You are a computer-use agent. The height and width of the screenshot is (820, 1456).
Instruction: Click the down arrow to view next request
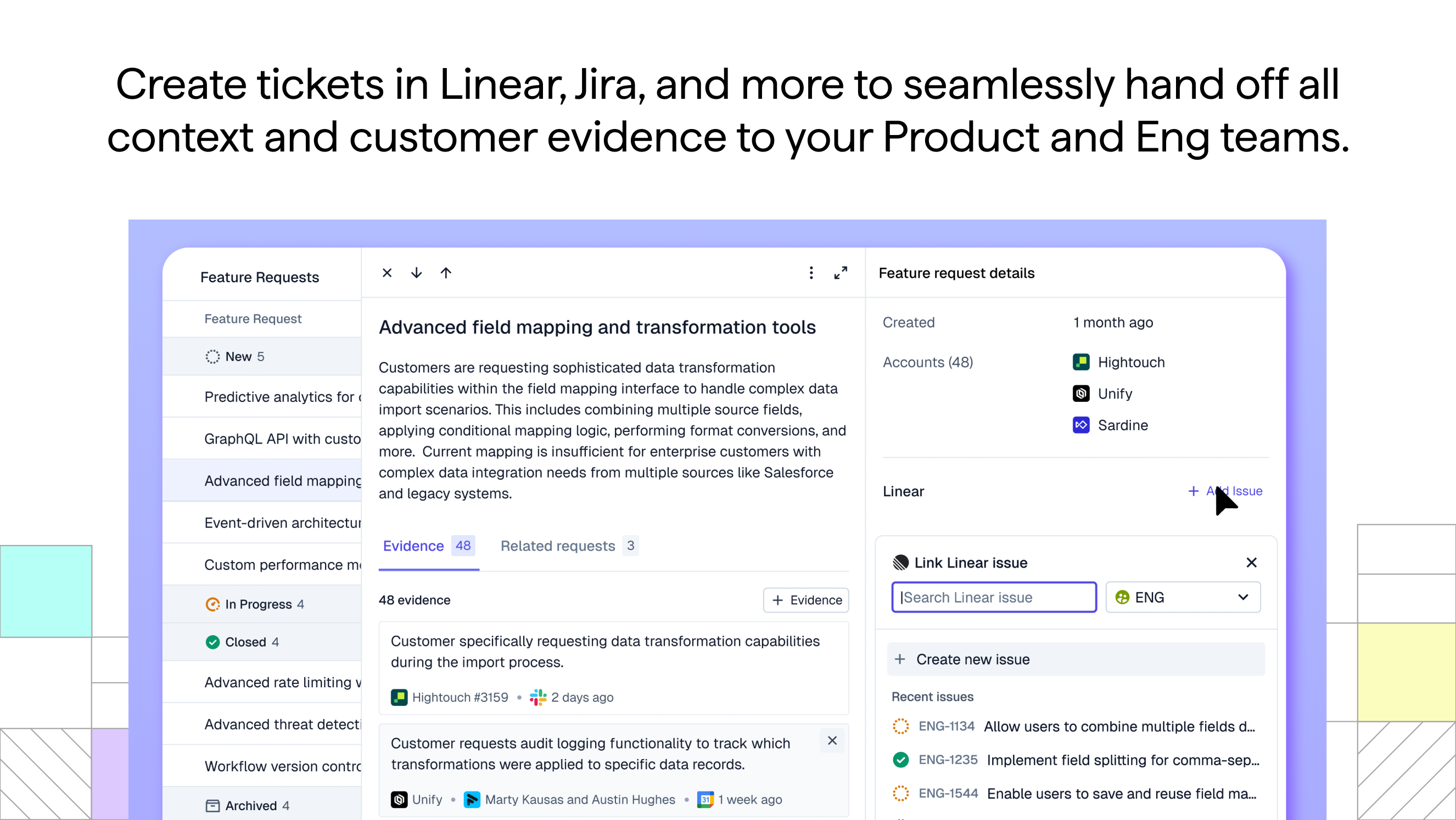point(417,272)
